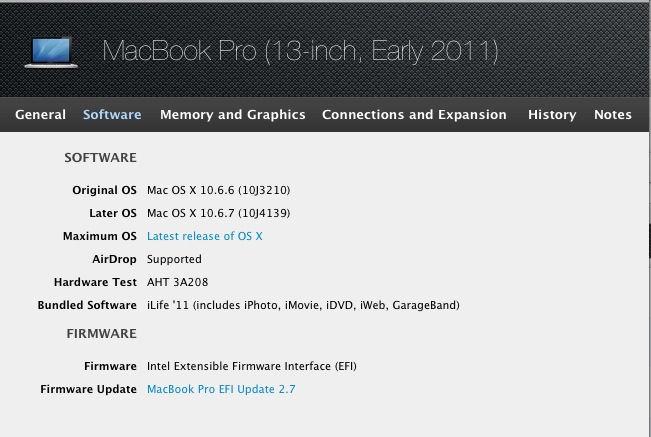
Task: Click the AirDrop Supported value
Action: click(x=174, y=259)
